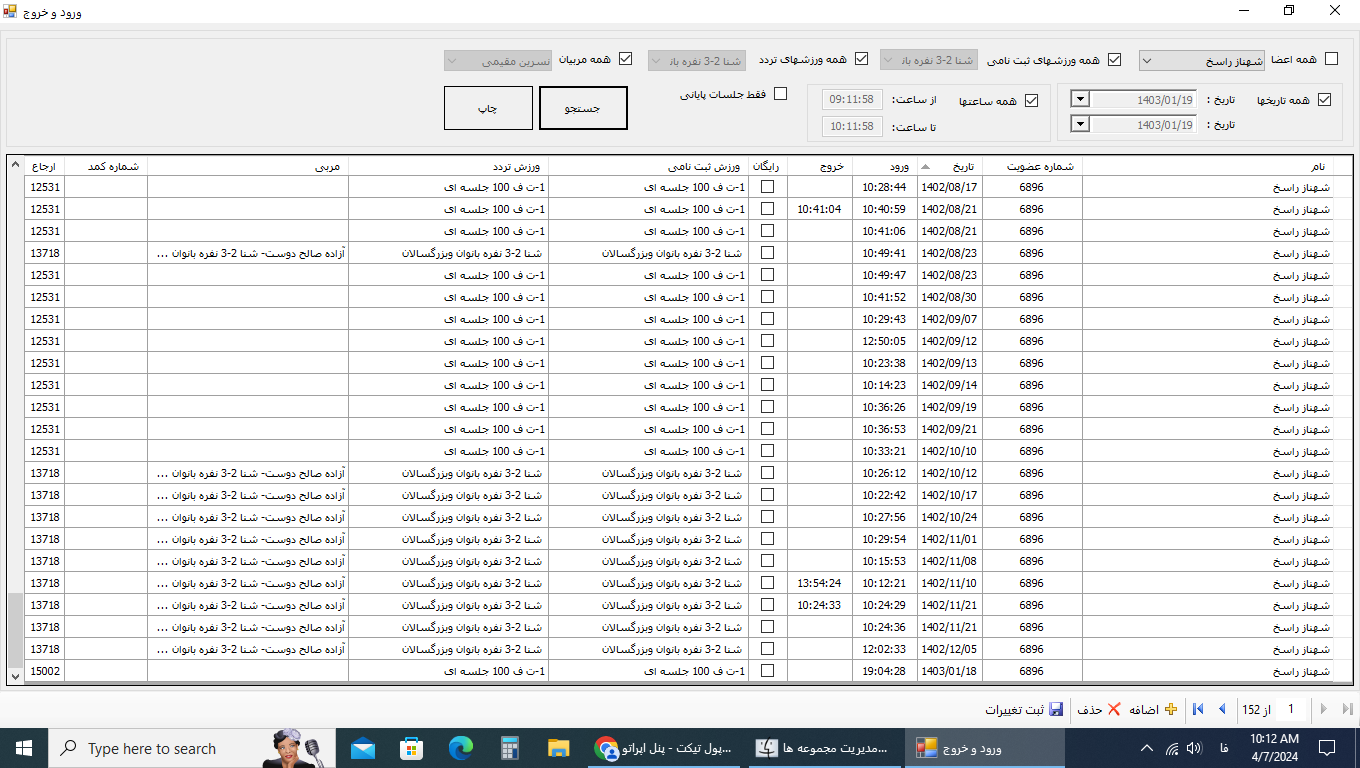Toggle همه ورزشهای ثبت نامی checkbox

pos(1114,59)
